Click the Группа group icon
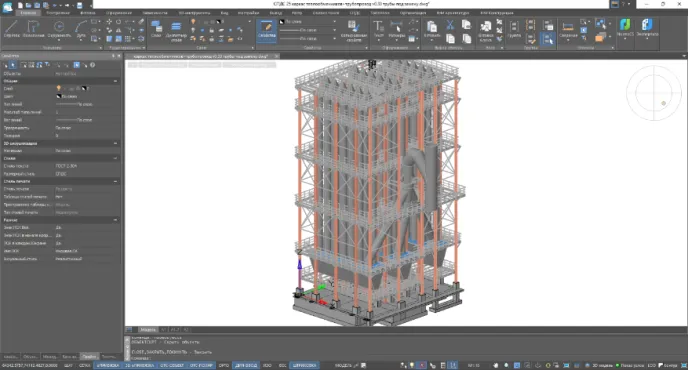The height and width of the screenshot is (370, 688). (x=514, y=29)
